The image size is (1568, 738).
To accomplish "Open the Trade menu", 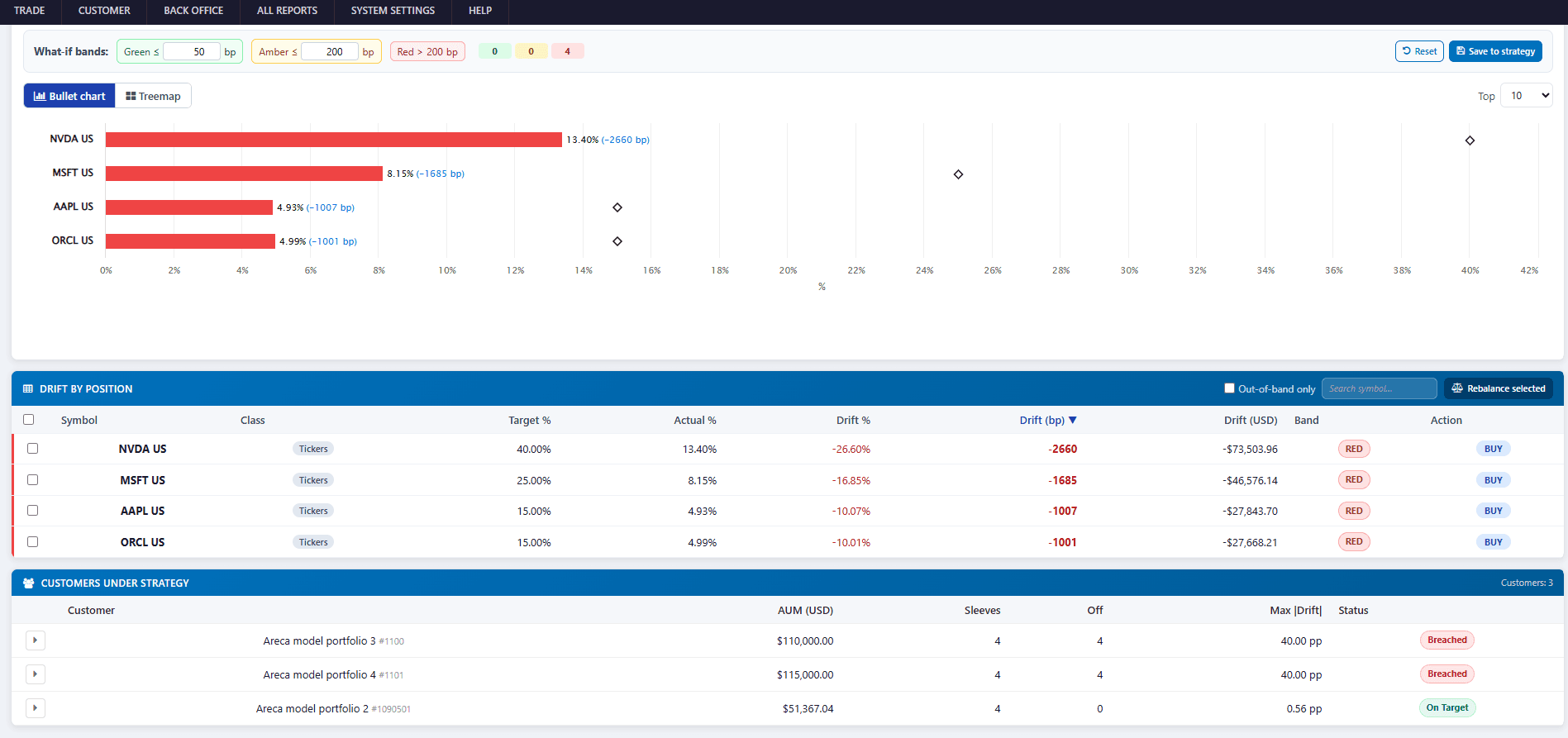I will pos(30,11).
